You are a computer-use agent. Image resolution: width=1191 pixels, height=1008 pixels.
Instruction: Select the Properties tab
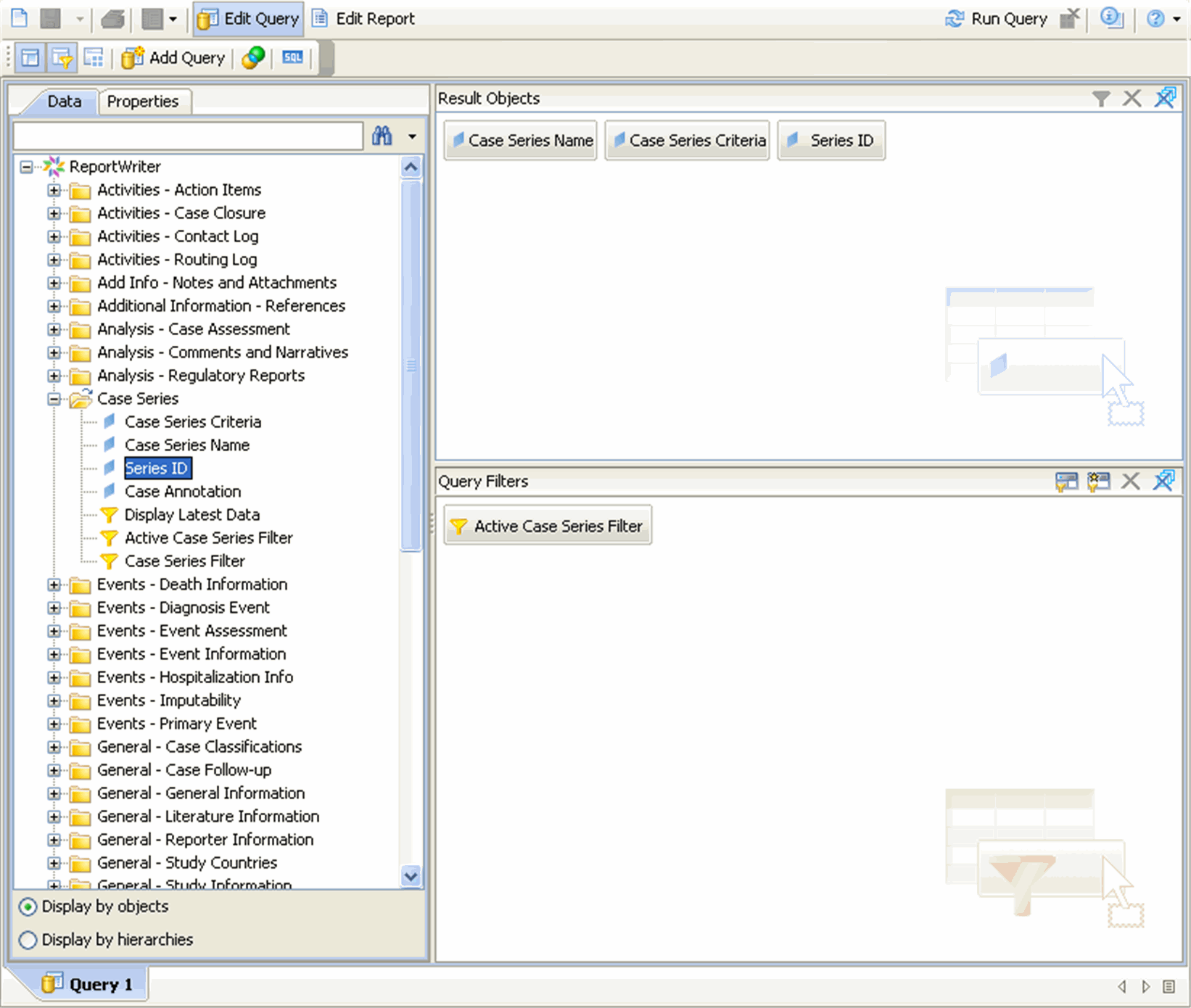click(143, 102)
